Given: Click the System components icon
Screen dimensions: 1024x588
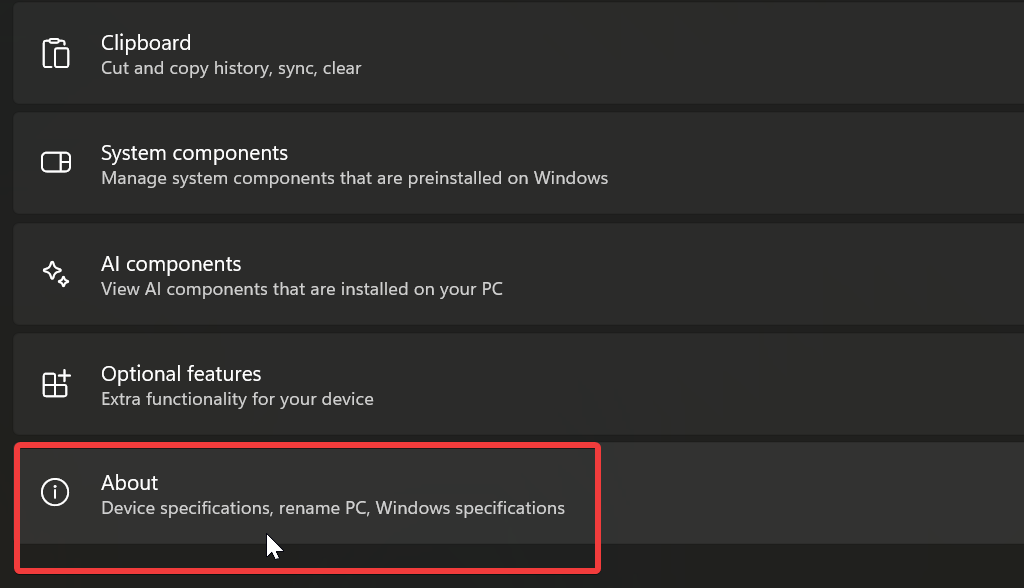Looking at the screenshot, I should 57,163.
